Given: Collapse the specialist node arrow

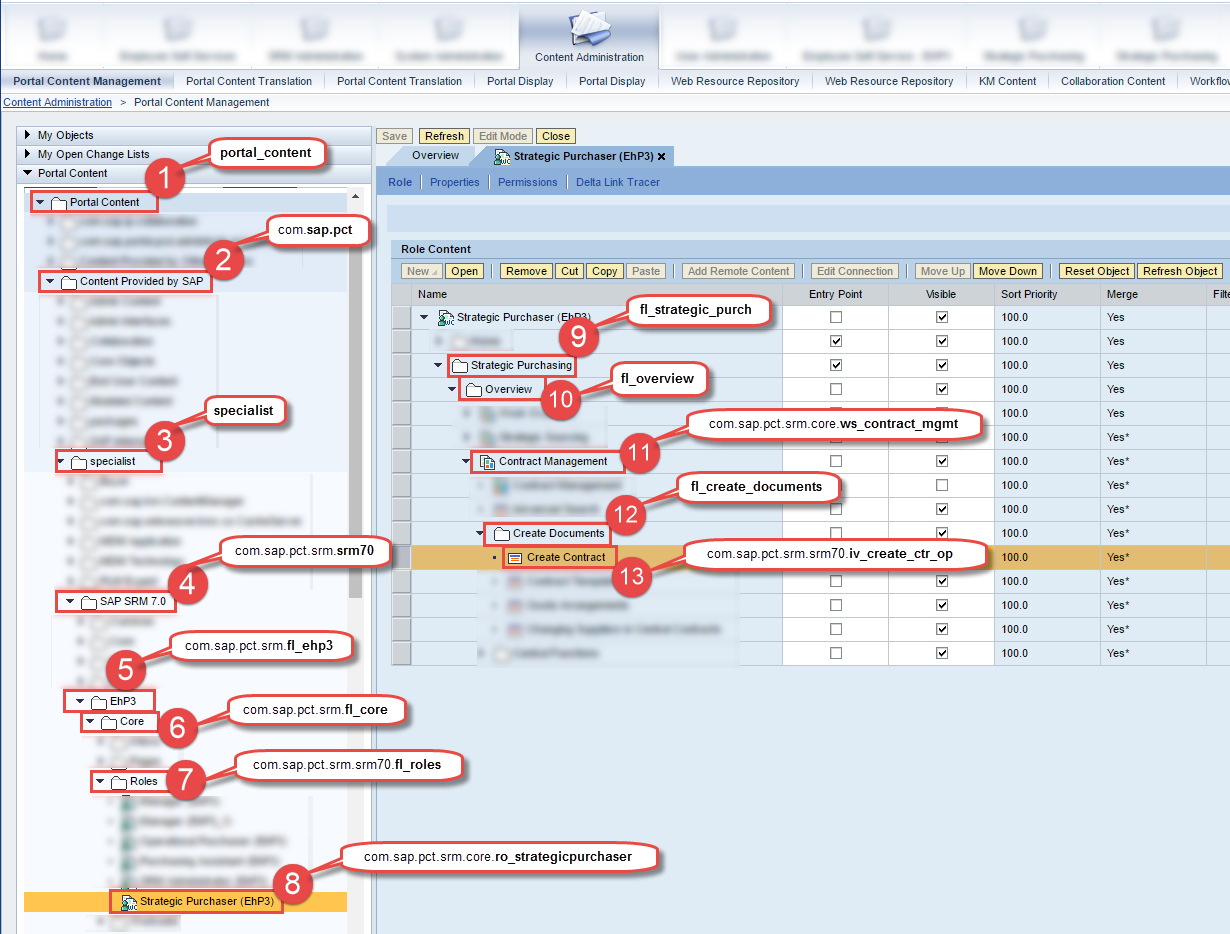Looking at the screenshot, I should (x=60, y=462).
